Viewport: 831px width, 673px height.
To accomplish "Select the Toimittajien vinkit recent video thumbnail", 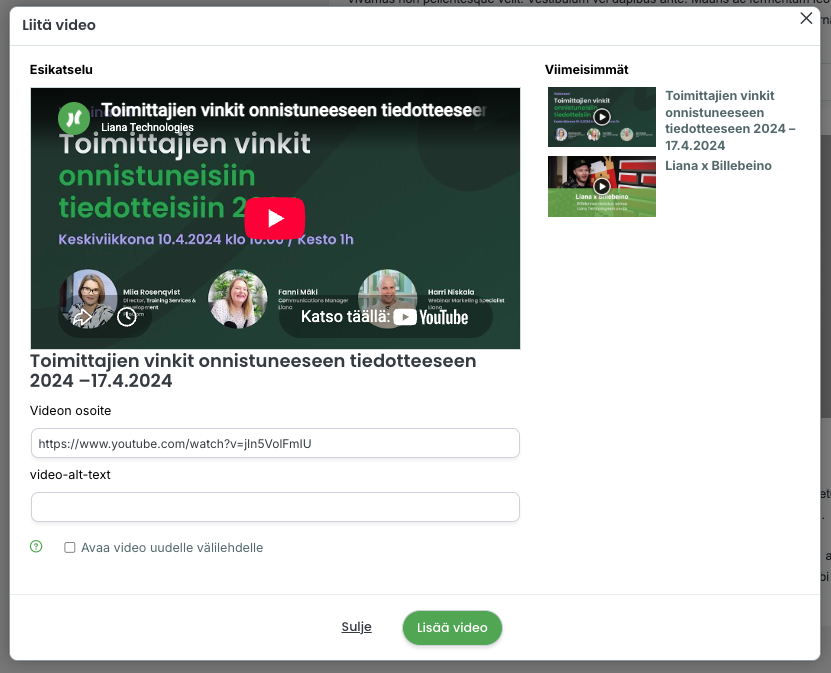I will tap(602, 117).
